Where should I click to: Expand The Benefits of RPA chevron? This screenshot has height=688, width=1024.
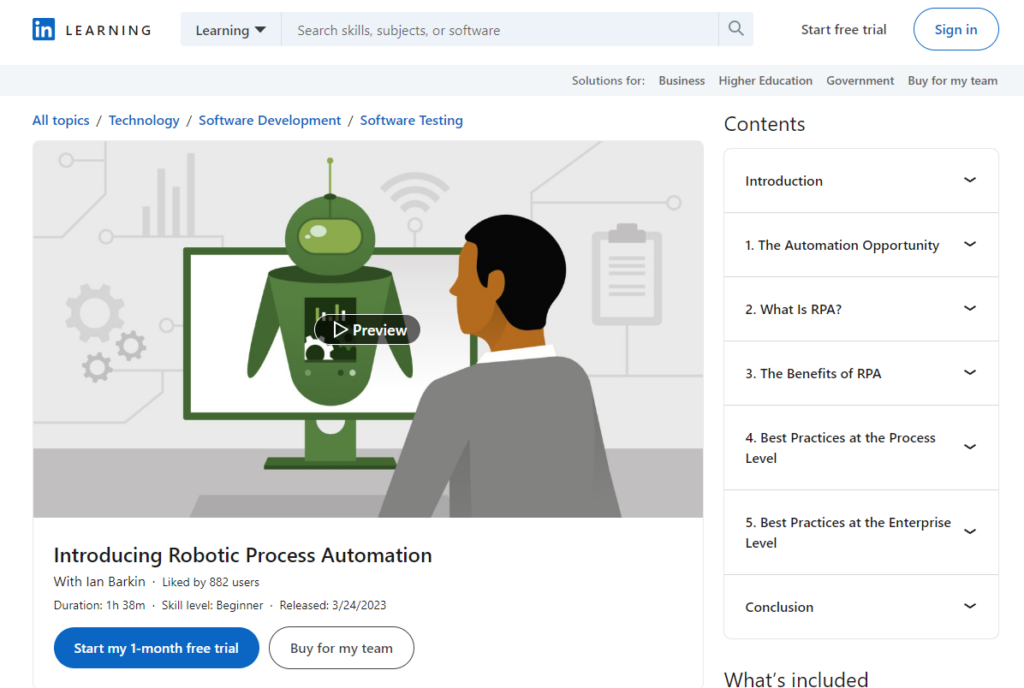pyautogui.click(x=970, y=372)
